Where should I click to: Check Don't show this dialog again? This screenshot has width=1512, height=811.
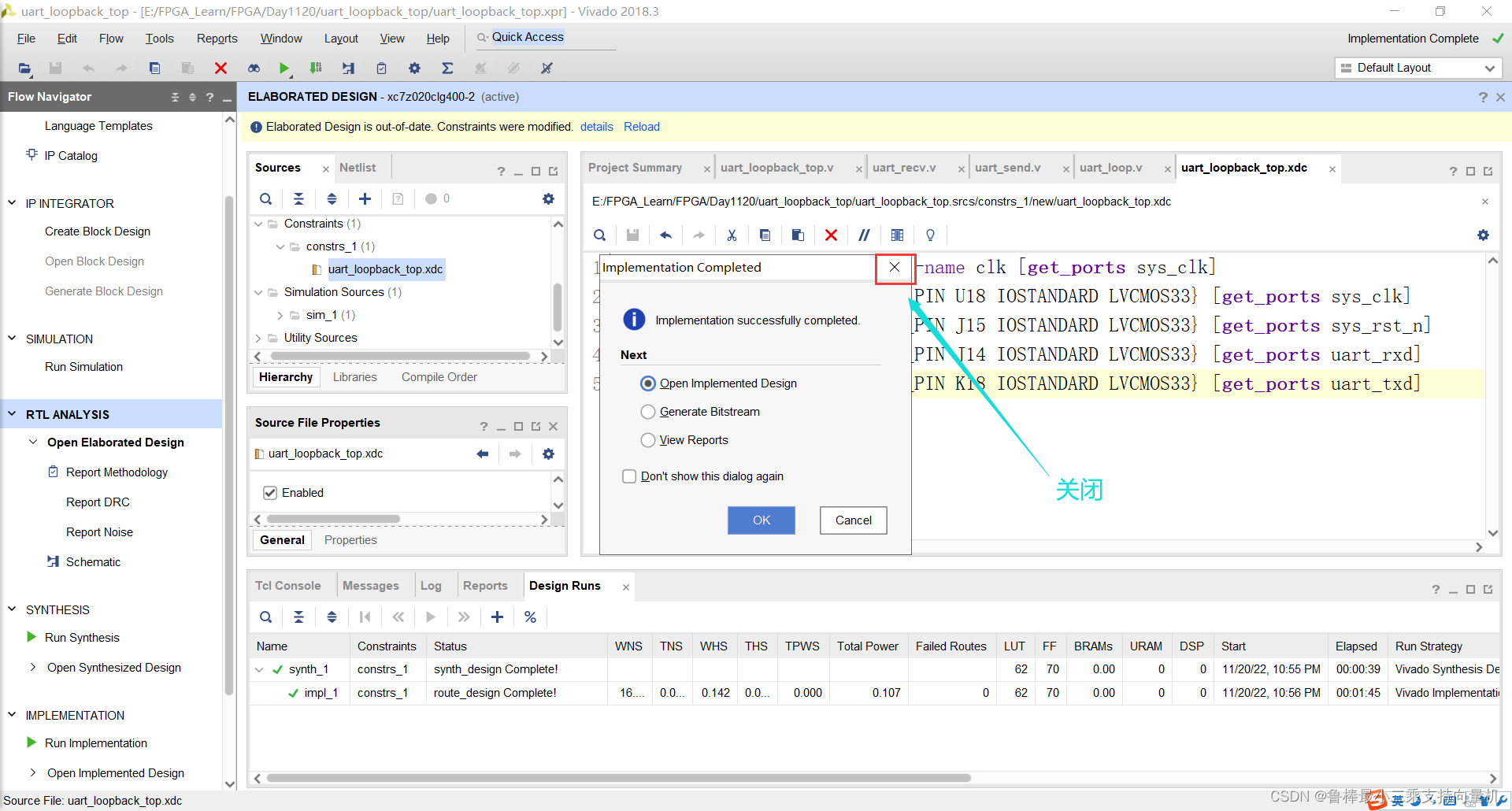pyautogui.click(x=629, y=476)
